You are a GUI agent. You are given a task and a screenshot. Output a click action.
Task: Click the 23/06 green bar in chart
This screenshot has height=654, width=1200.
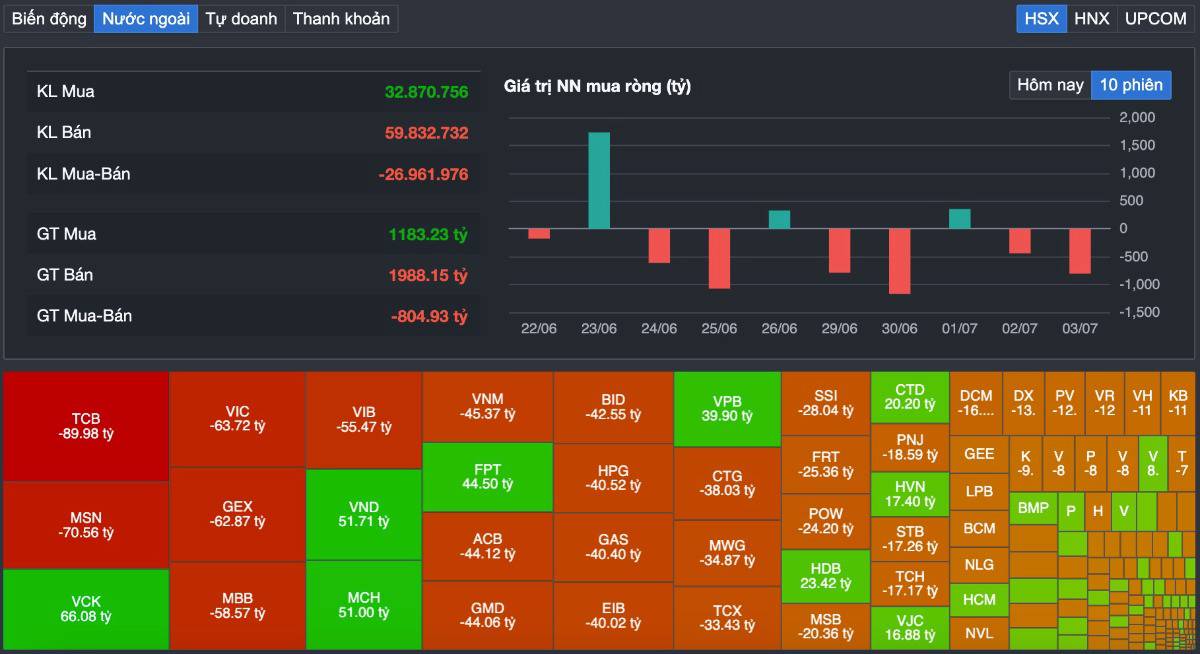599,180
